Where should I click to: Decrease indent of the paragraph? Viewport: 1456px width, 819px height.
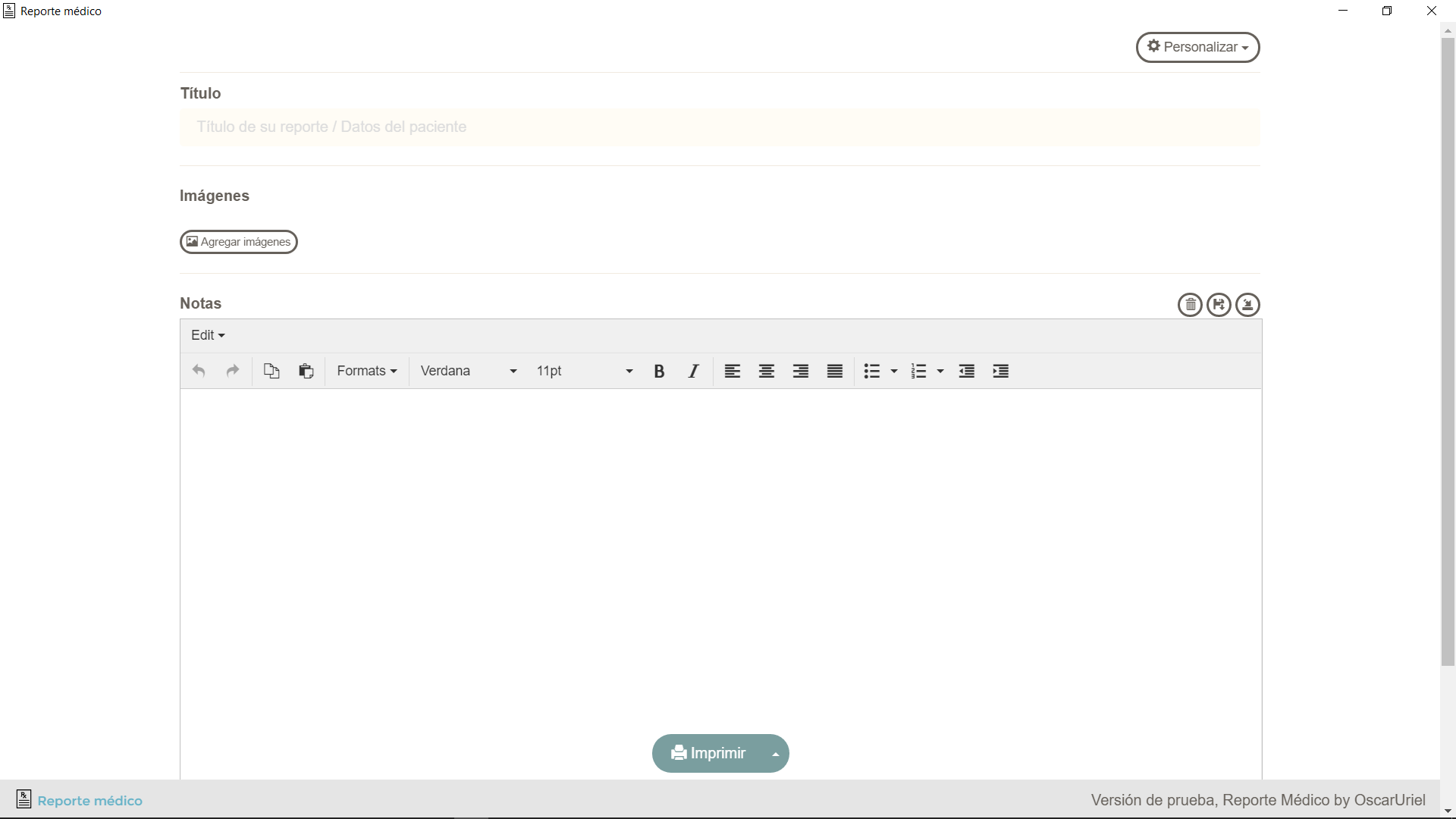[967, 371]
